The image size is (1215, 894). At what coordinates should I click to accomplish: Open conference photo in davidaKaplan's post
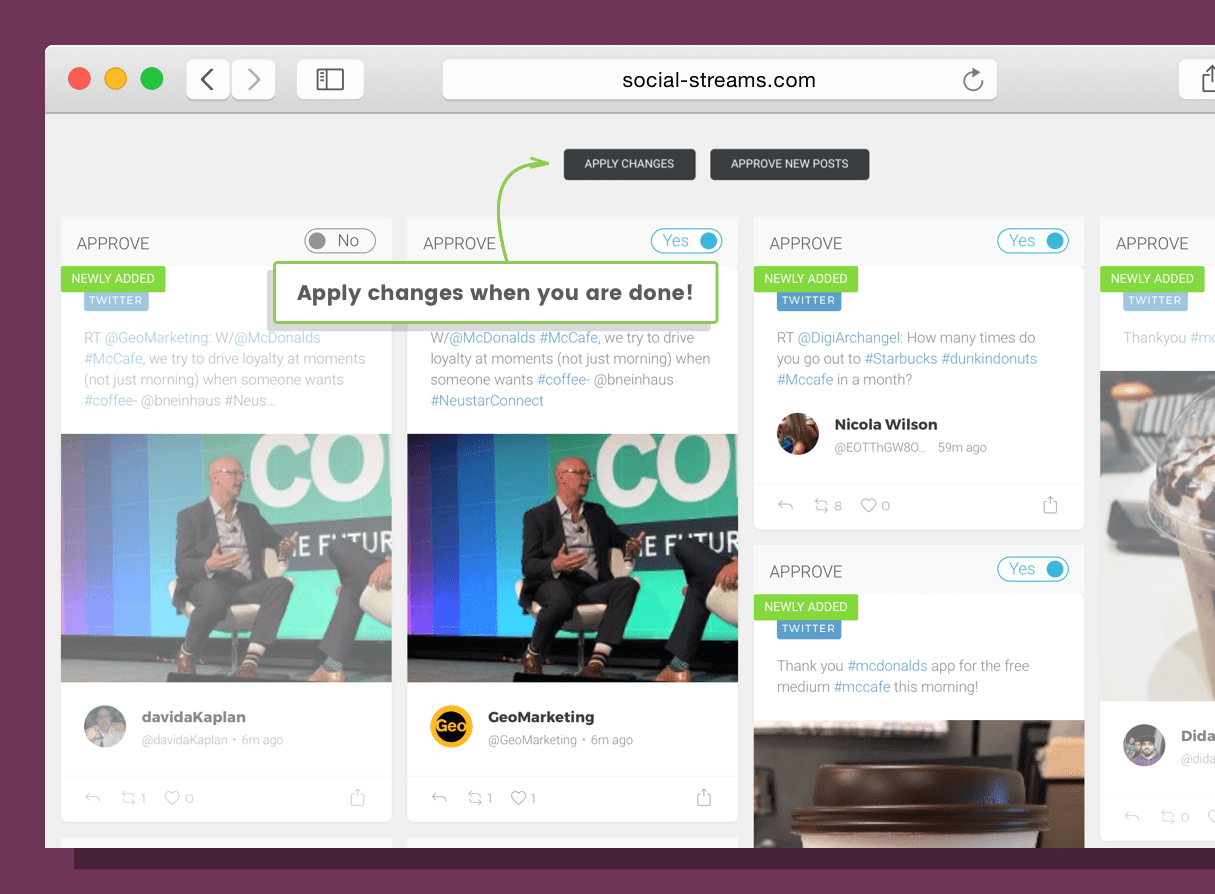click(x=226, y=558)
